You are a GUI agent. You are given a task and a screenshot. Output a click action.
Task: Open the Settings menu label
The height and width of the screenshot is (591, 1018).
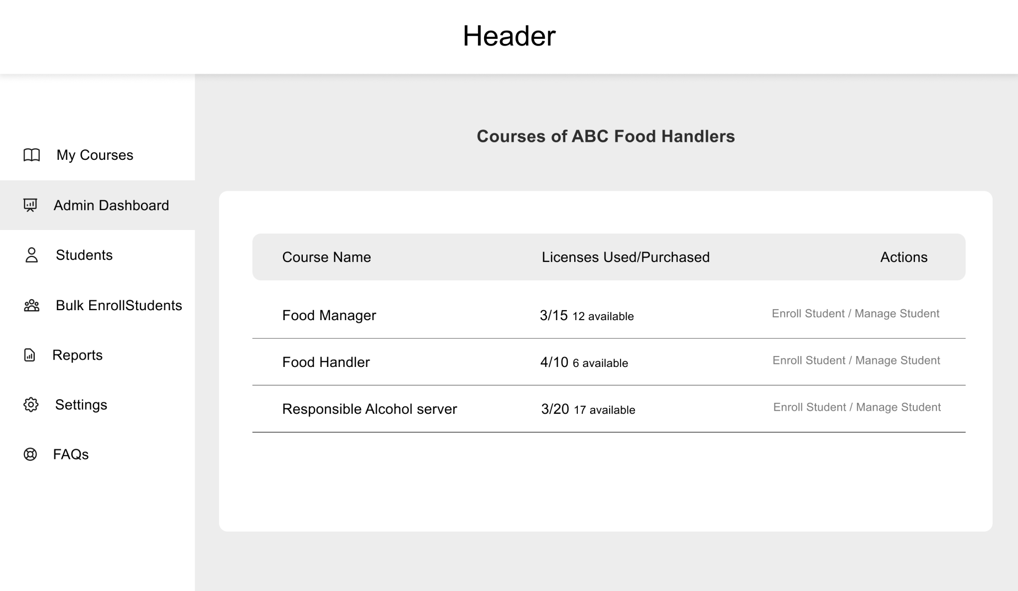click(81, 405)
